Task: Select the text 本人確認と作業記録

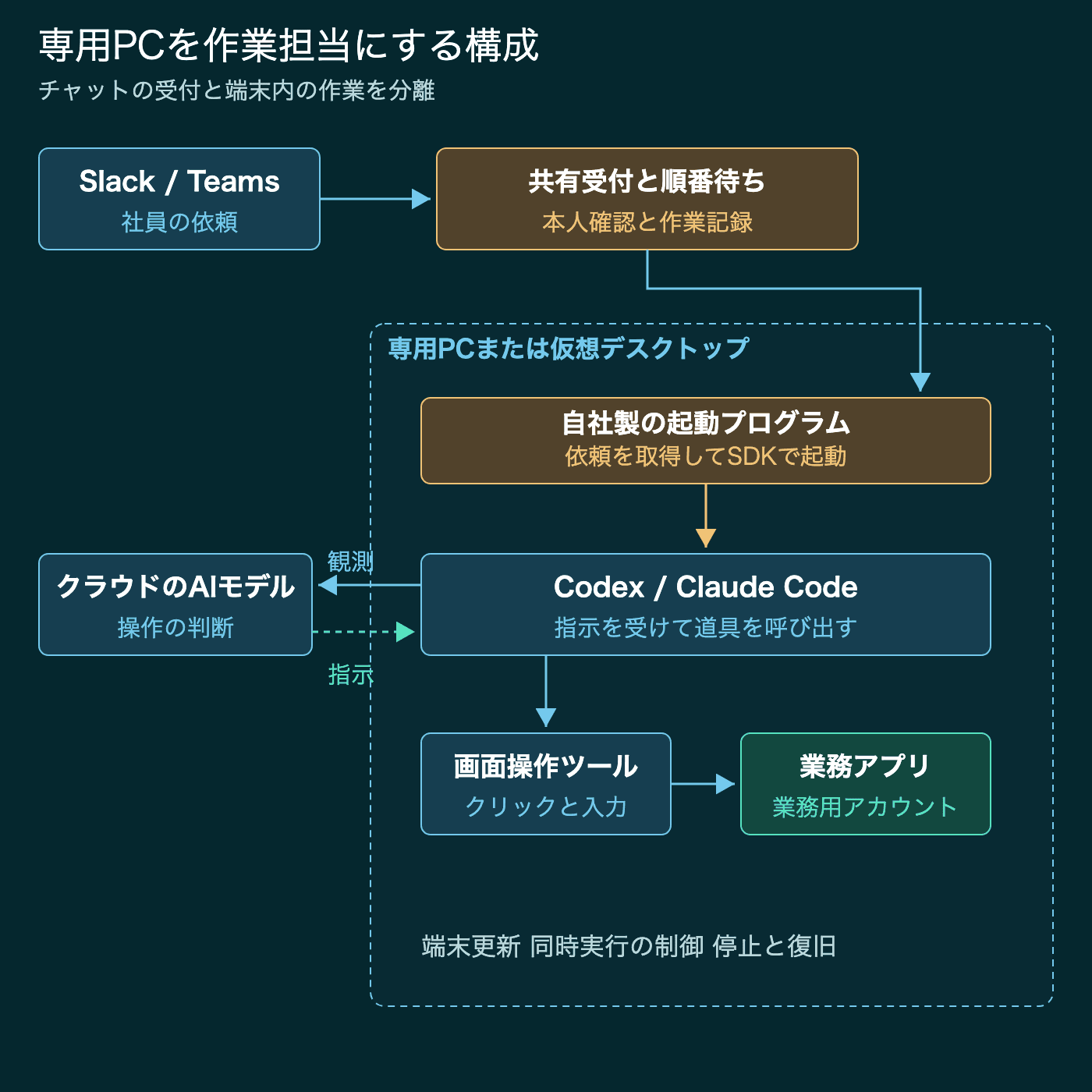Action: [x=647, y=222]
